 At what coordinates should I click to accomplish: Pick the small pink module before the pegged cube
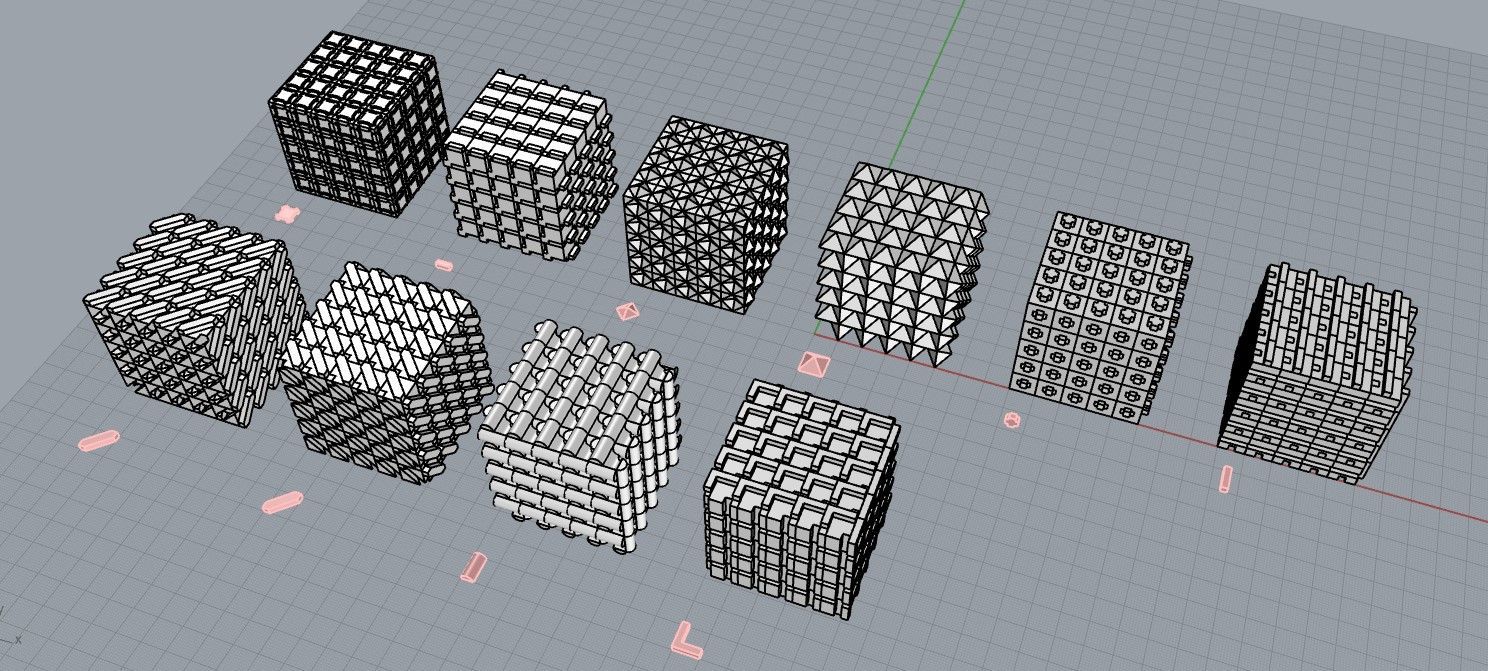(x=444, y=265)
